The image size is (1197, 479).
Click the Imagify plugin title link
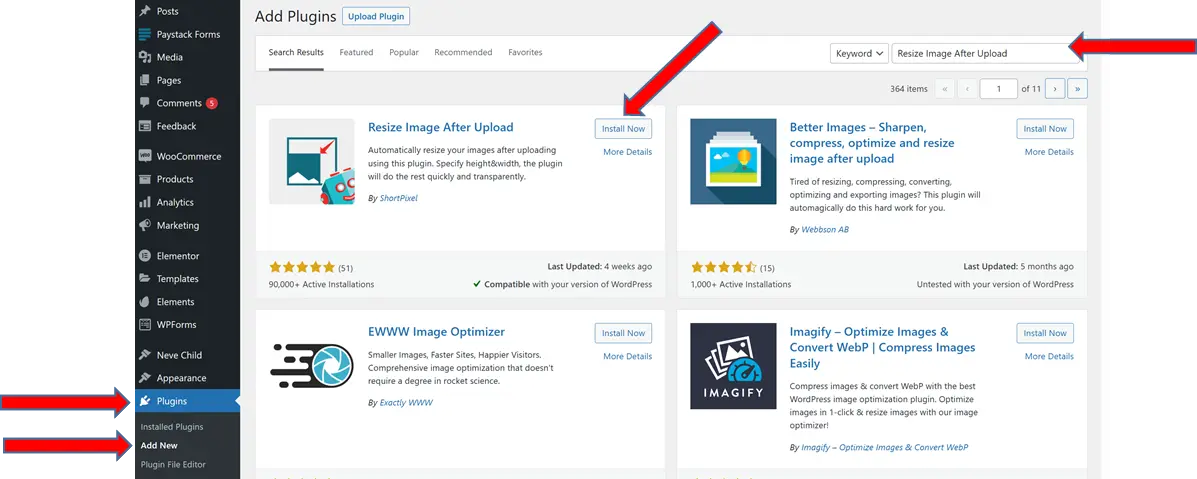pyautogui.click(x=882, y=348)
